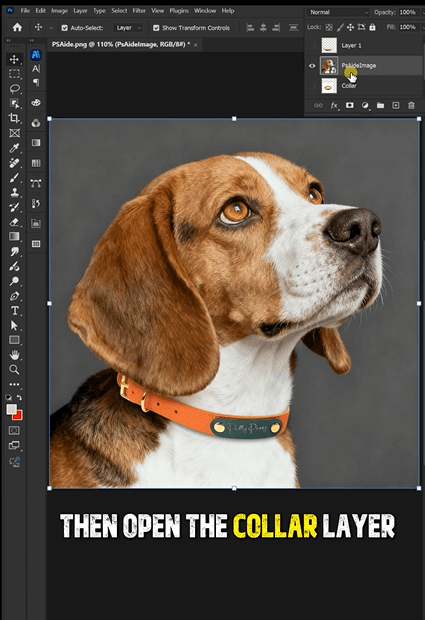Toggle Quick Mask mode
The height and width of the screenshot is (620, 425).
click(x=14, y=430)
